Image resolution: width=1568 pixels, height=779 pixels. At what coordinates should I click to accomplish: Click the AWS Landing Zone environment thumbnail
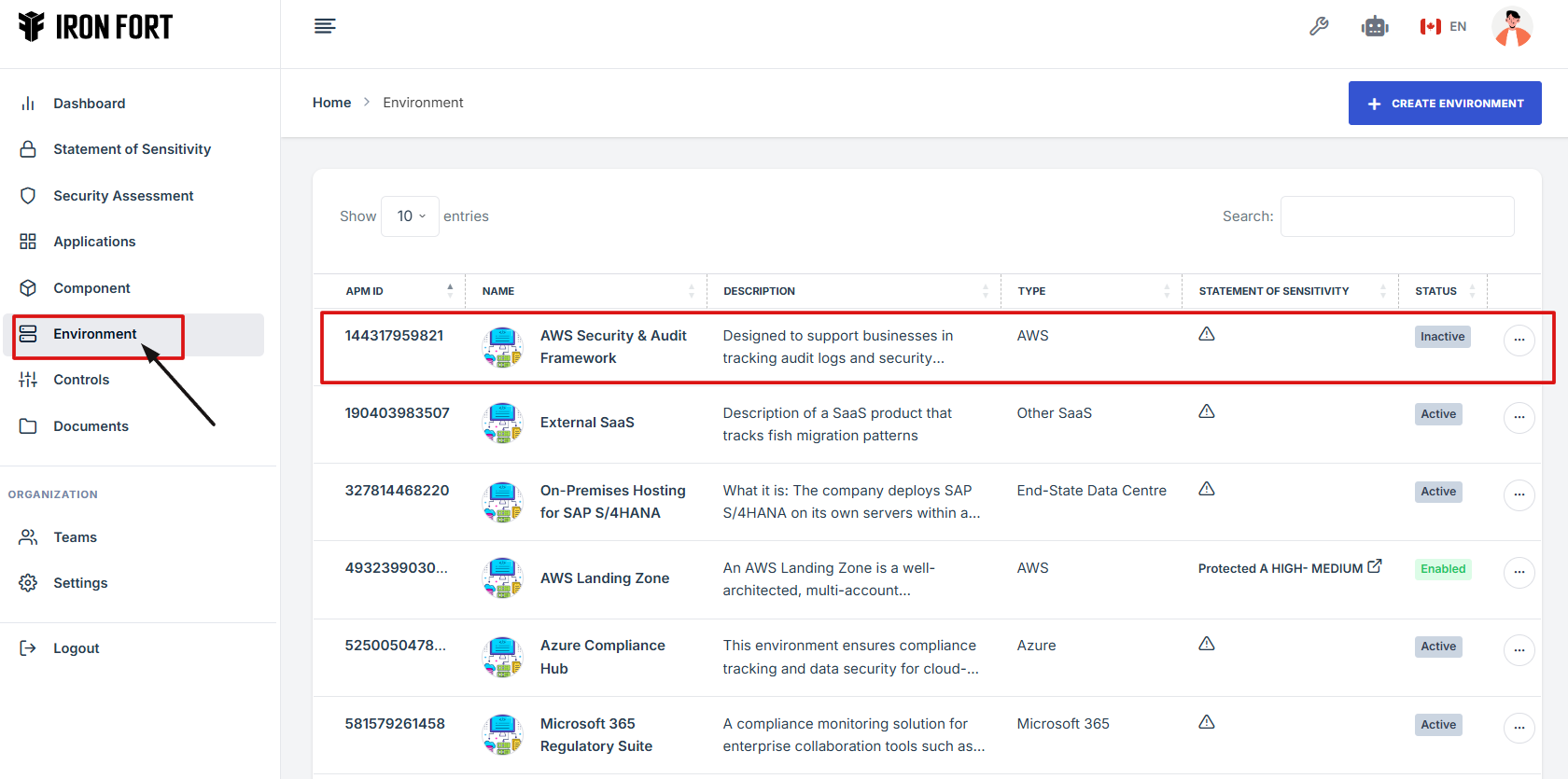502,578
